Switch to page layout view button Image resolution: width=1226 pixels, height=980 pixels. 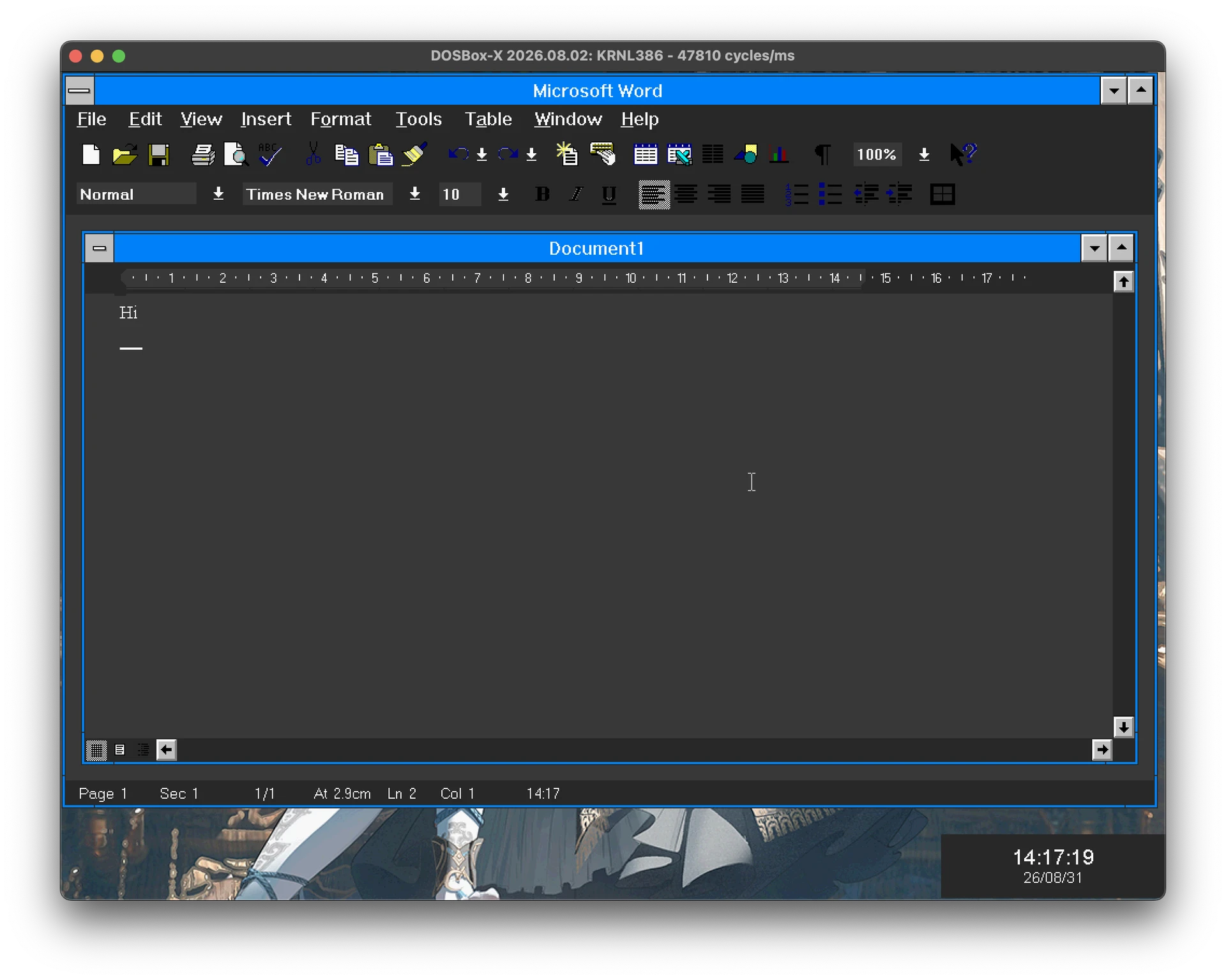click(x=119, y=750)
